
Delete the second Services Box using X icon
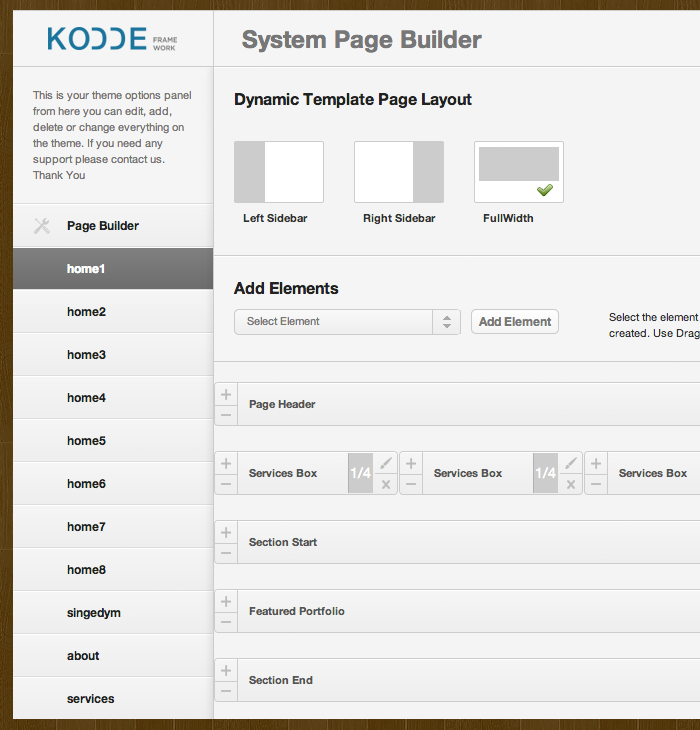point(571,484)
